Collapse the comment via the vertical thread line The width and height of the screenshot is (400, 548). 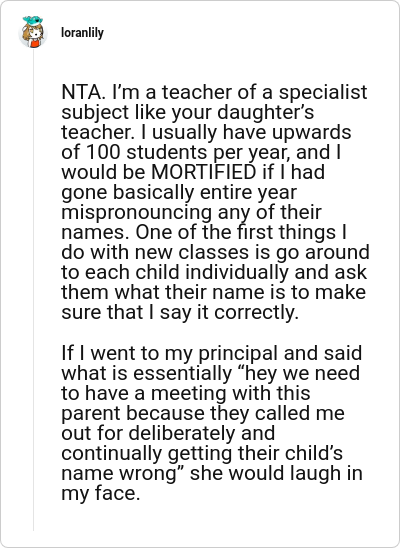pos(34,290)
